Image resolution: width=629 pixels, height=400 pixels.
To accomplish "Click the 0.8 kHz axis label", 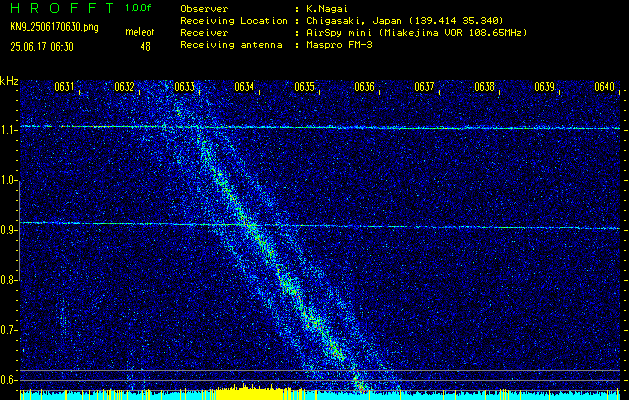I will point(7,280).
